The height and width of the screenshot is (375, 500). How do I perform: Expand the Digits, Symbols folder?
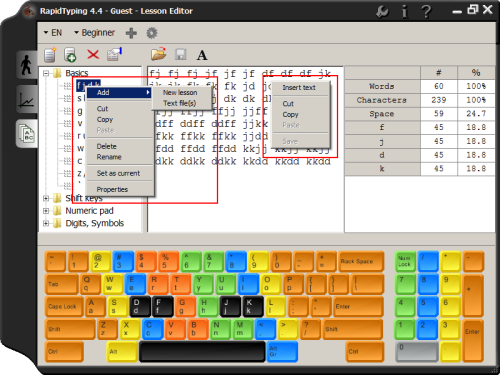pos(46,223)
